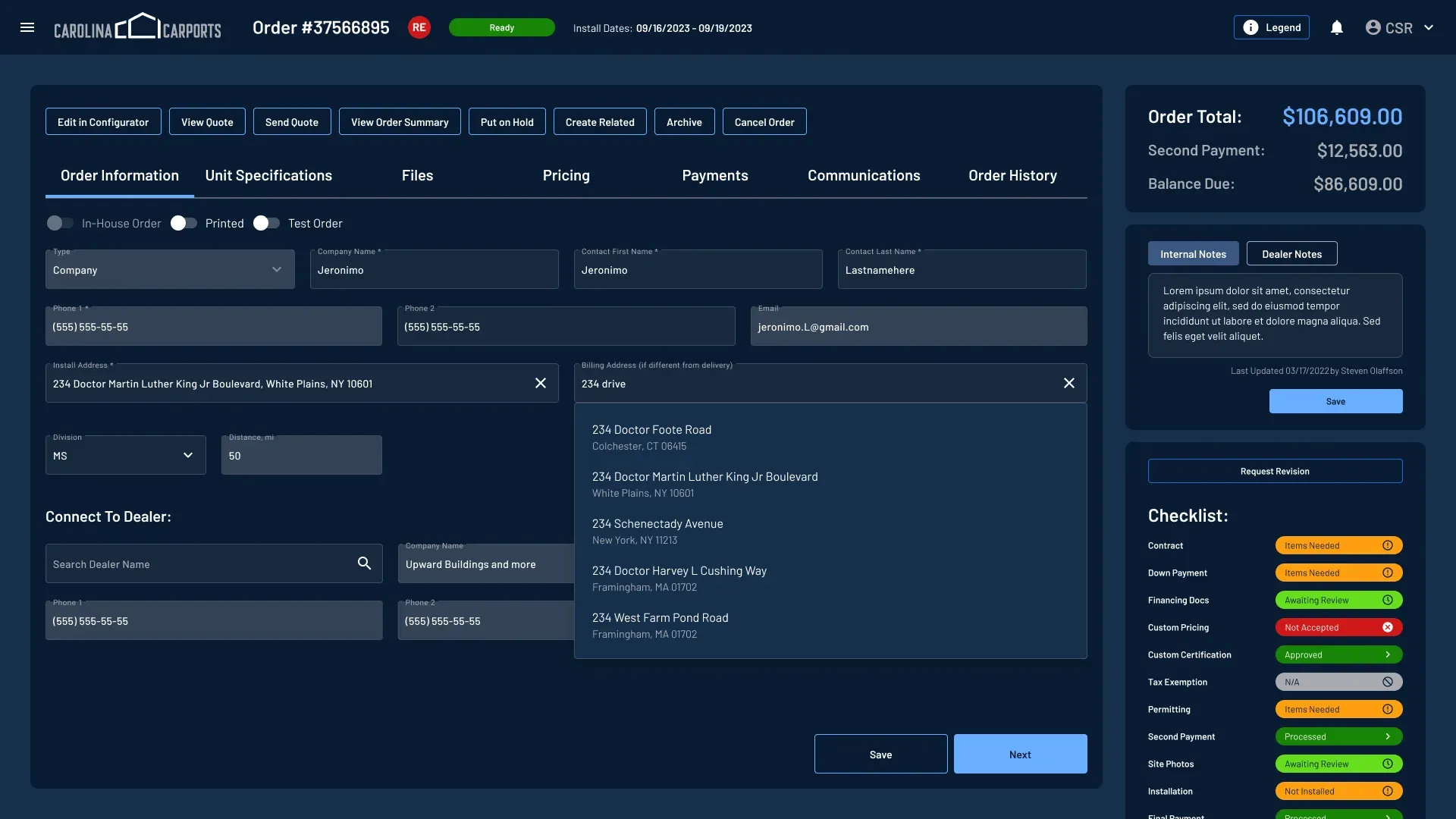Open the Legend button
The height and width of the screenshot is (819, 1456).
pyautogui.click(x=1272, y=27)
